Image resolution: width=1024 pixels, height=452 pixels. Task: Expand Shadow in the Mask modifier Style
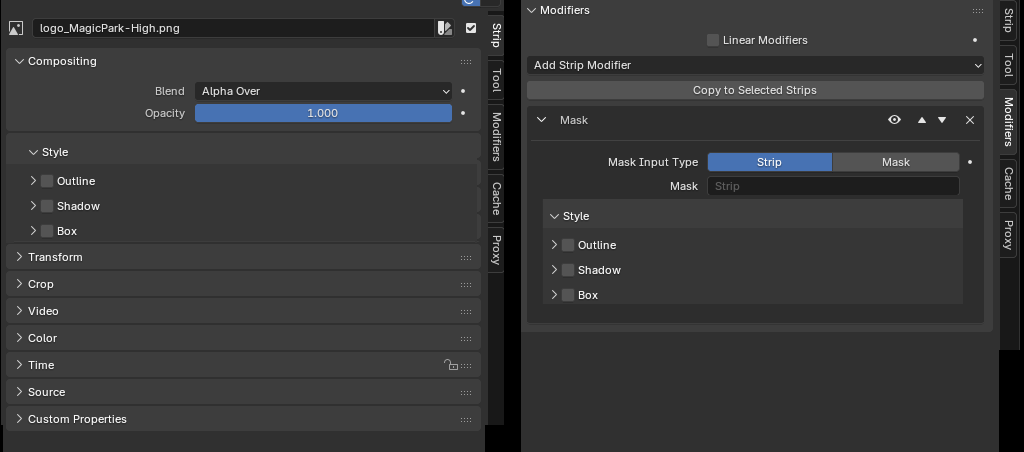click(554, 270)
